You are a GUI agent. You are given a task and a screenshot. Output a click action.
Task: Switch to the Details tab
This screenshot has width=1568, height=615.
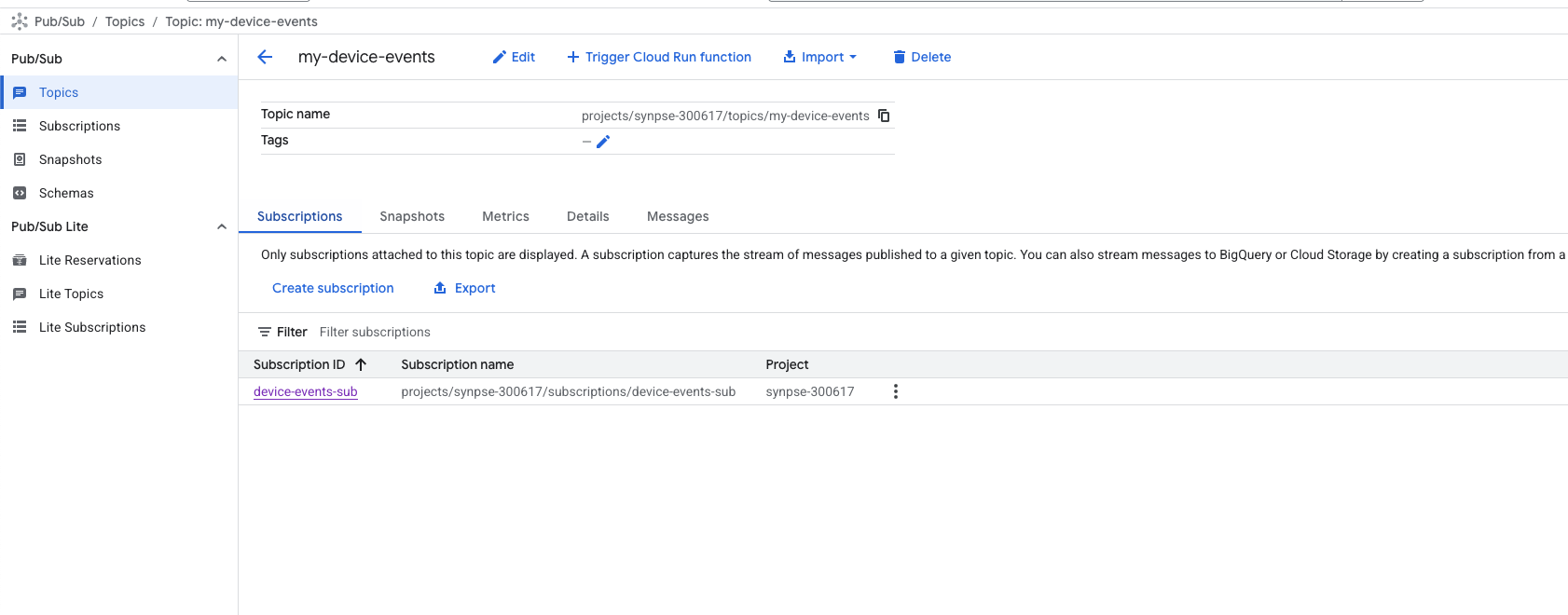588,216
